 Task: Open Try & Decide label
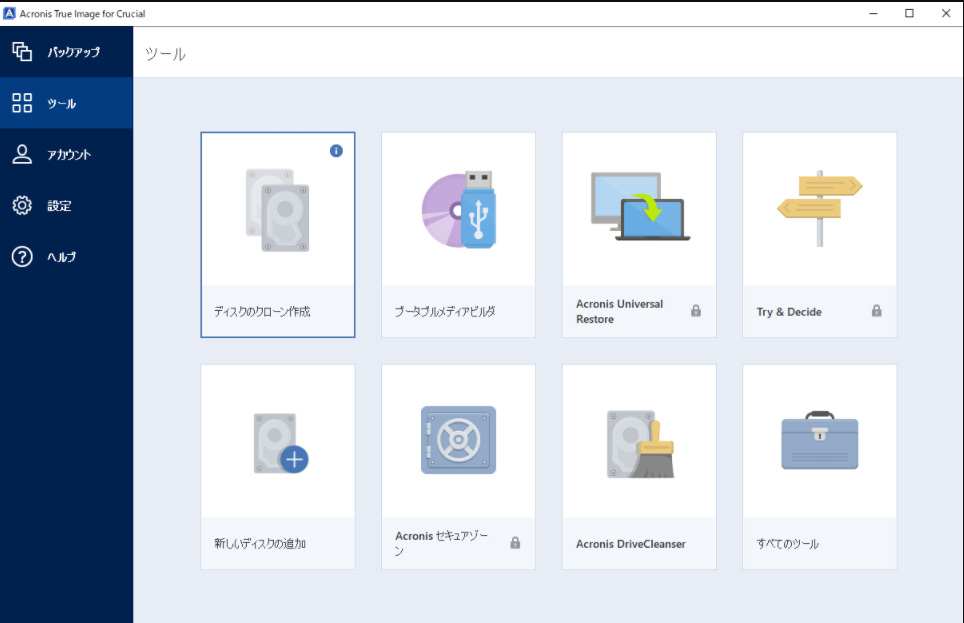pos(789,312)
